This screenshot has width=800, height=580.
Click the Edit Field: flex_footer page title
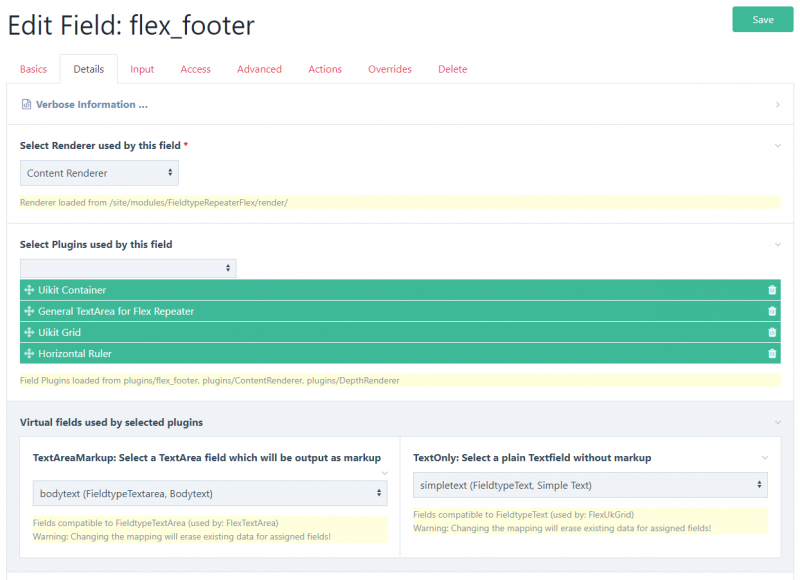[131, 25]
